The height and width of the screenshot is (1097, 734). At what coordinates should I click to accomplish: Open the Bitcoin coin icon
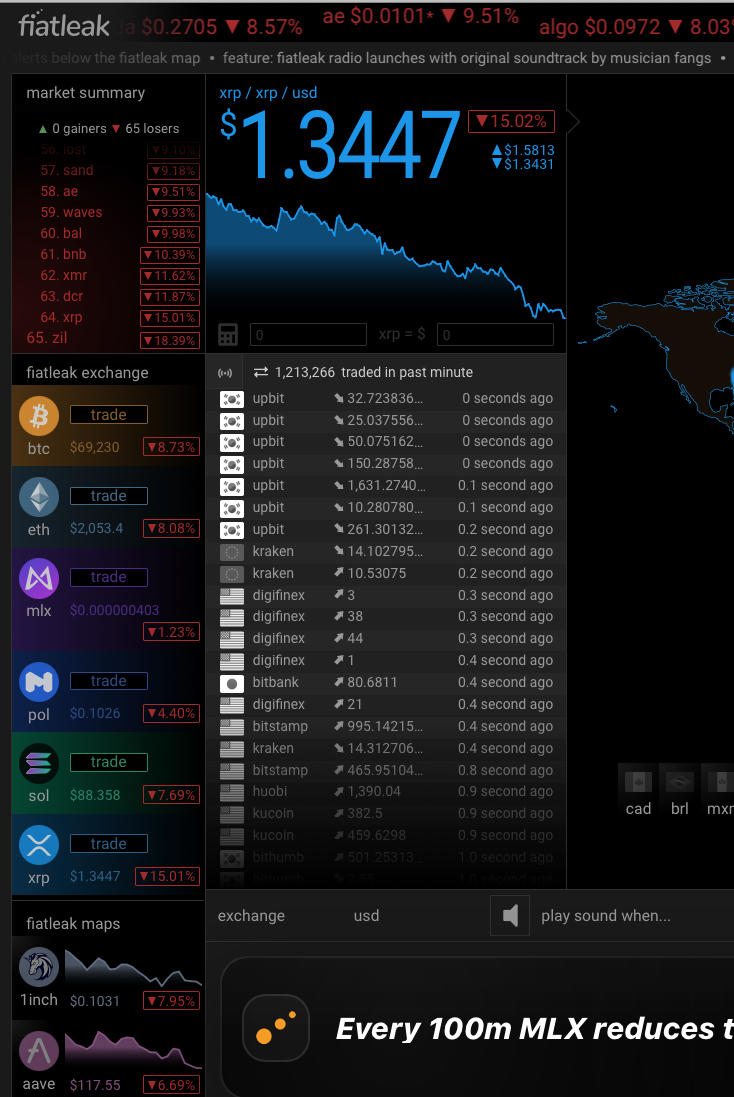[x=38, y=416]
